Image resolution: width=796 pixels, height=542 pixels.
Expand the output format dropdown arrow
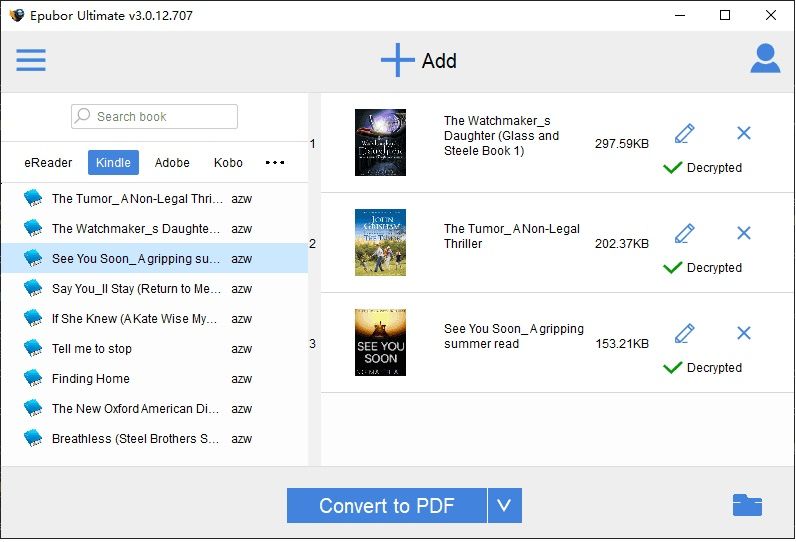(504, 505)
